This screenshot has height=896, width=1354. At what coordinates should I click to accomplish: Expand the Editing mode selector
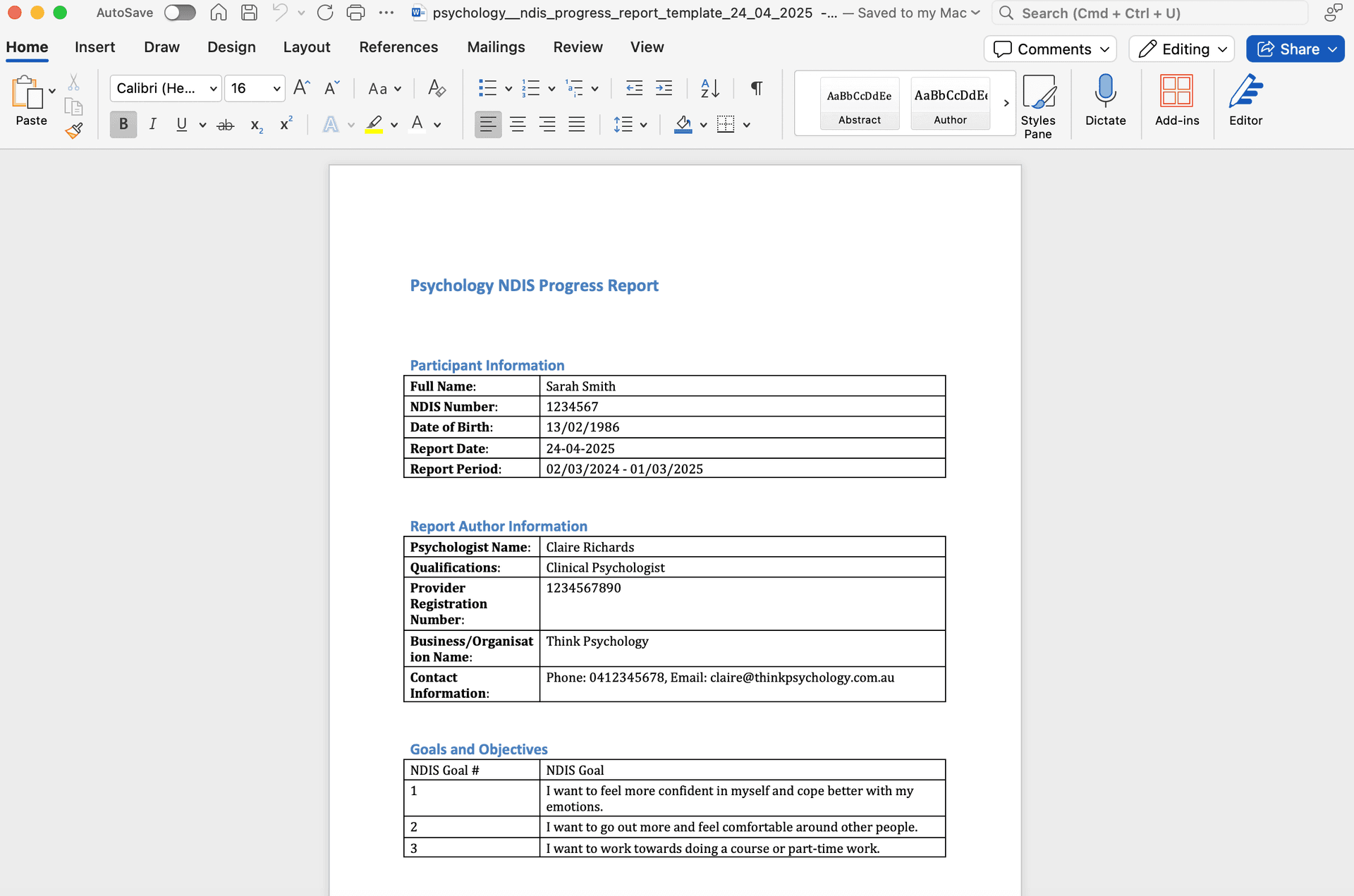pyautogui.click(x=1222, y=49)
